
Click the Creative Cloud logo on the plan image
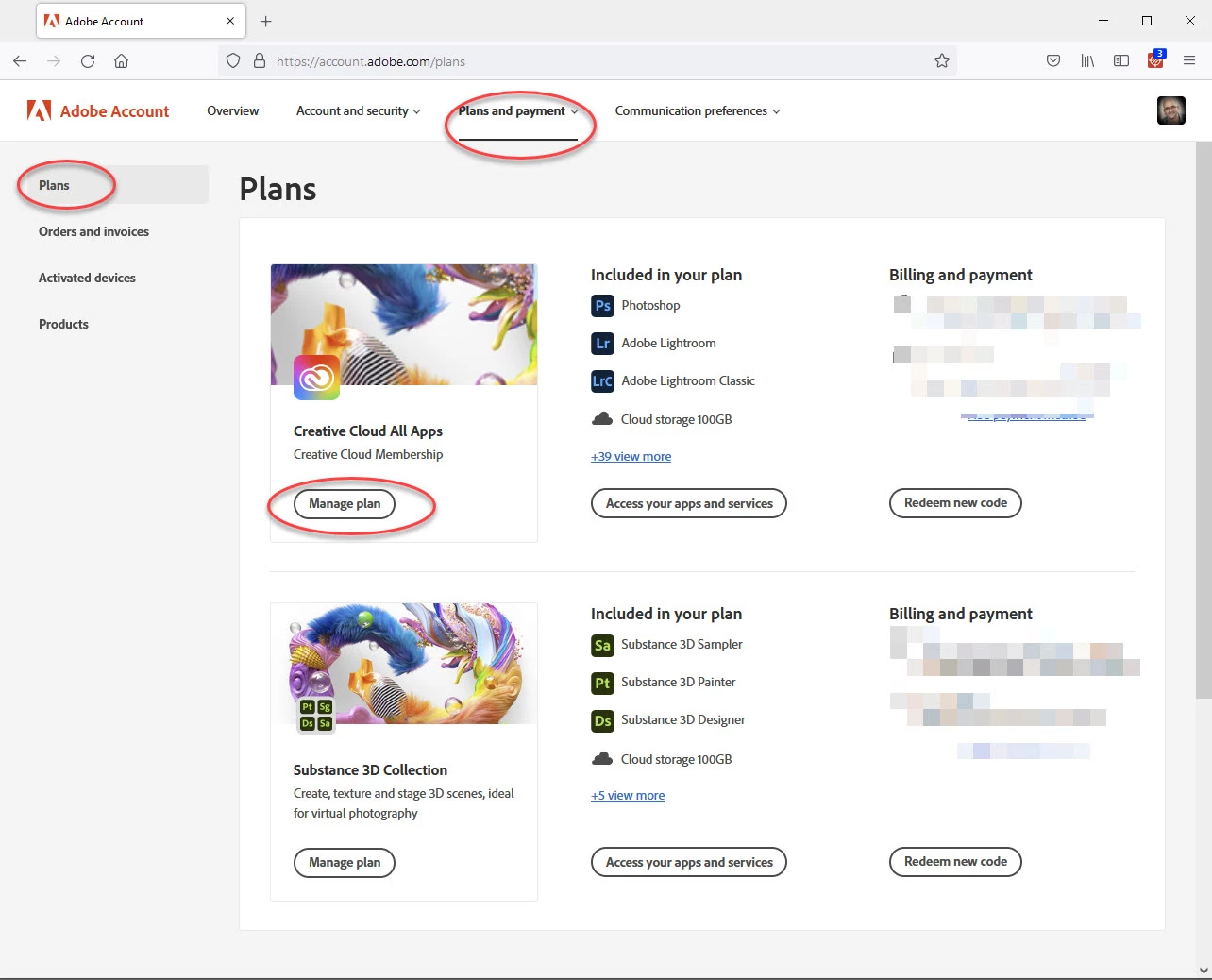click(x=316, y=378)
